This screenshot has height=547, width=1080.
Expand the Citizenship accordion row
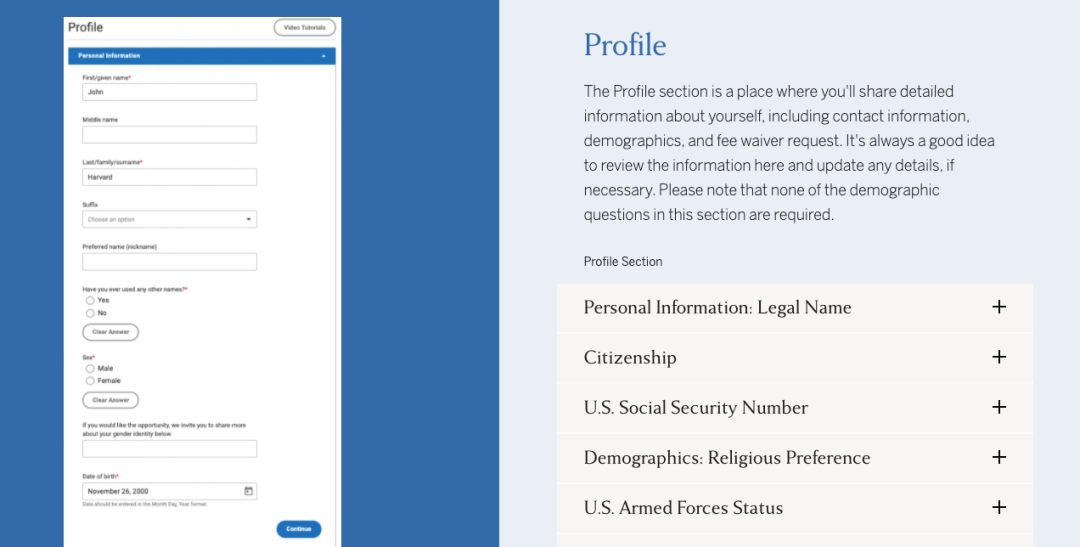pyautogui.click(x=795, y=358)
